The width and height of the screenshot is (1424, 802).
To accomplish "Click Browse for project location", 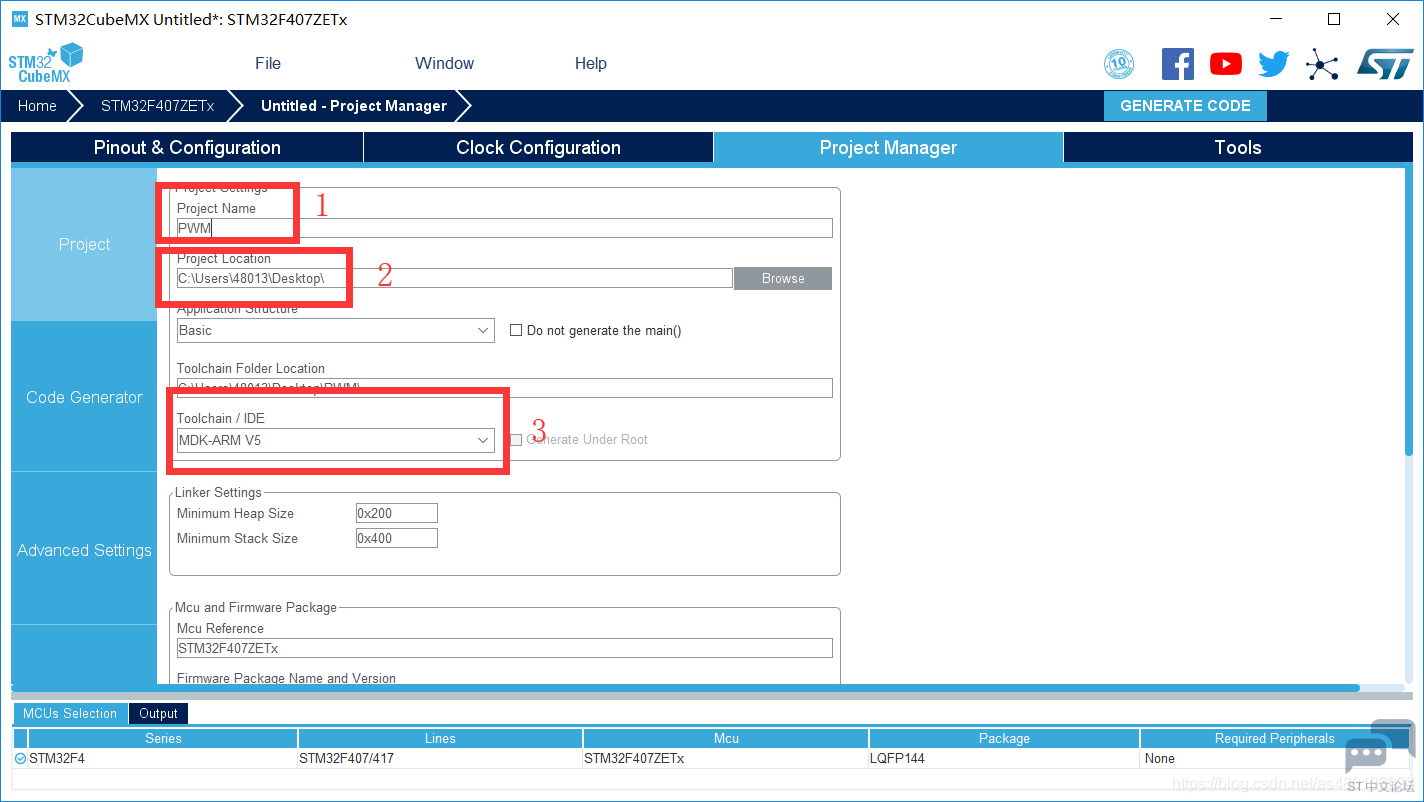I will tap(783, 278).
